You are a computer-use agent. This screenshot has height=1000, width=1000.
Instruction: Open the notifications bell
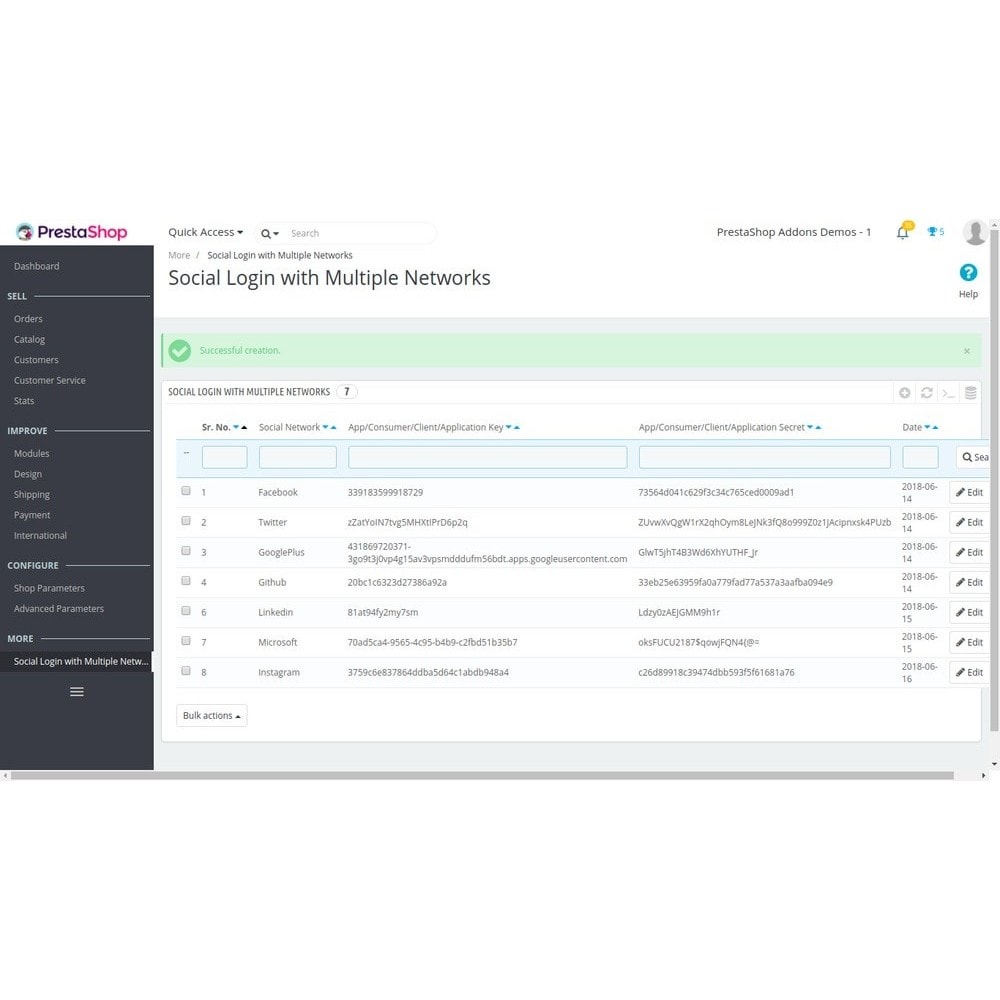click(903, 231)
